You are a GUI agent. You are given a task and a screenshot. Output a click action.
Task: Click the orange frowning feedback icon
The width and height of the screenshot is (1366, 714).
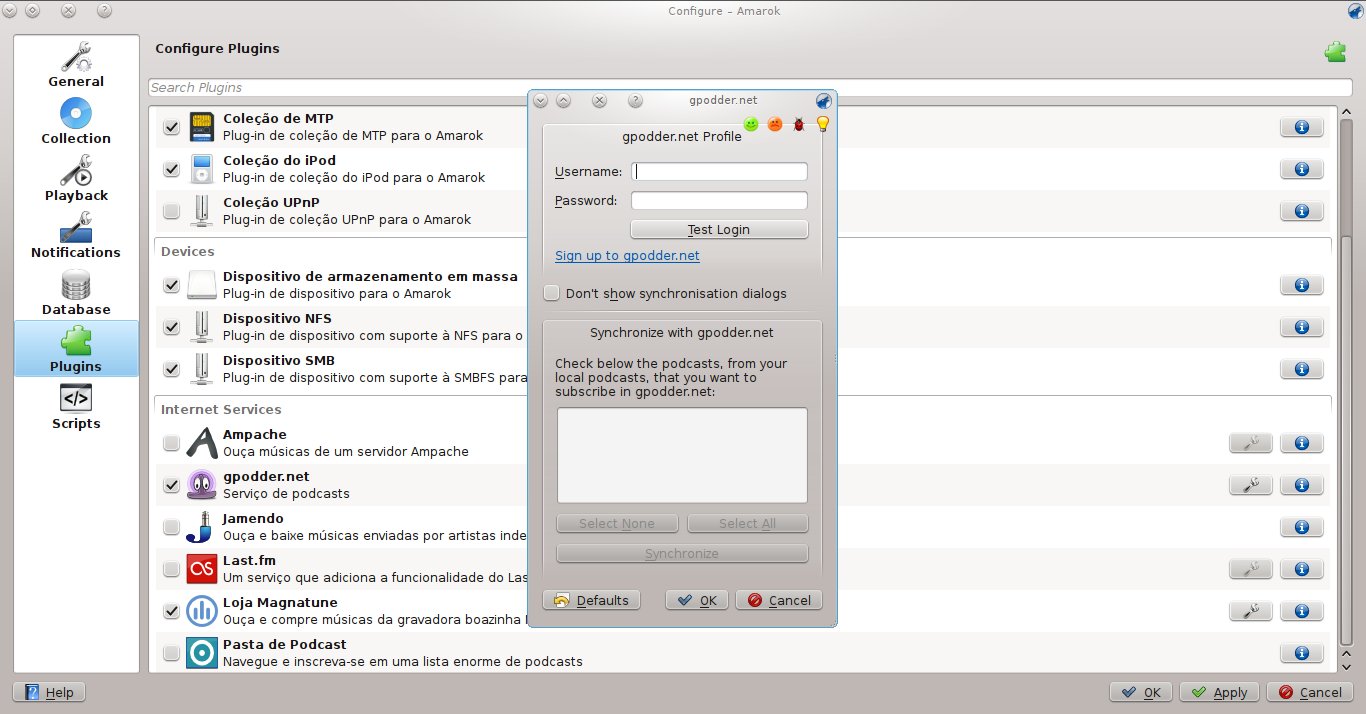(x=775, y=124)
